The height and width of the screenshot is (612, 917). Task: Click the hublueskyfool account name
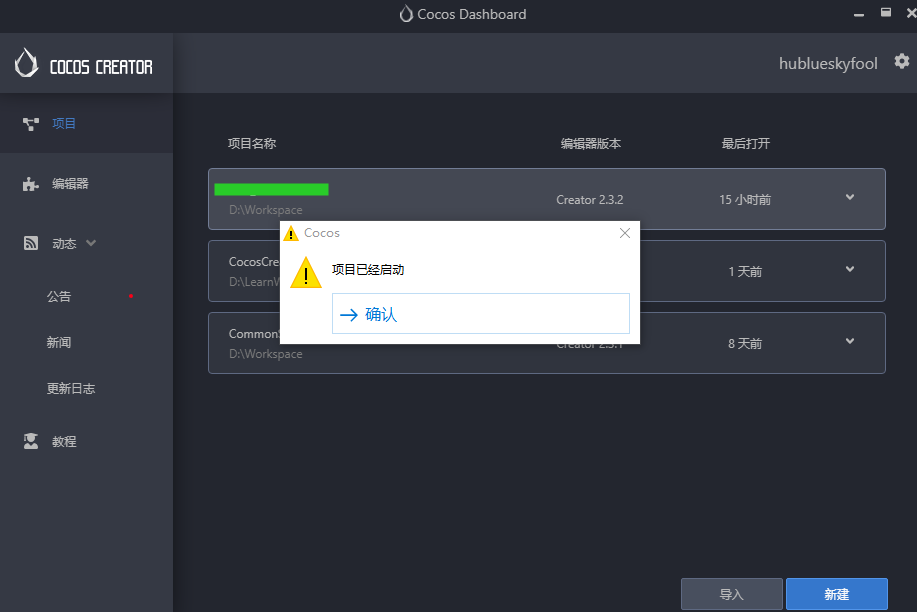828,63
